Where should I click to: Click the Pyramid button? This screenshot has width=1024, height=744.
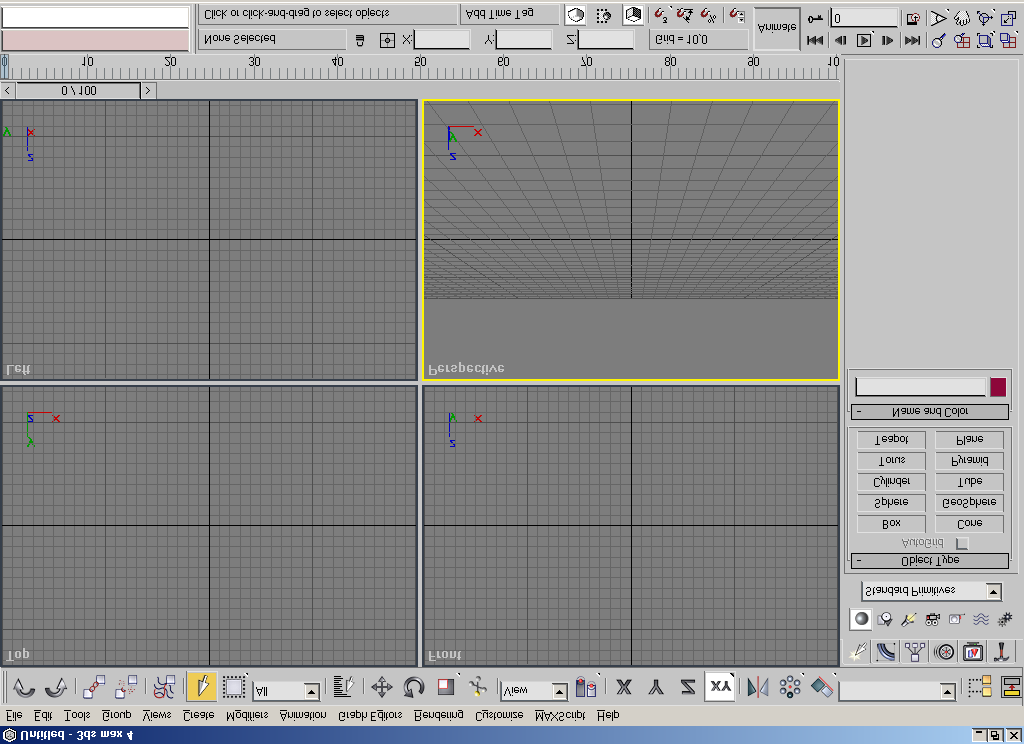pyautogui.click(x=969, y=461)
